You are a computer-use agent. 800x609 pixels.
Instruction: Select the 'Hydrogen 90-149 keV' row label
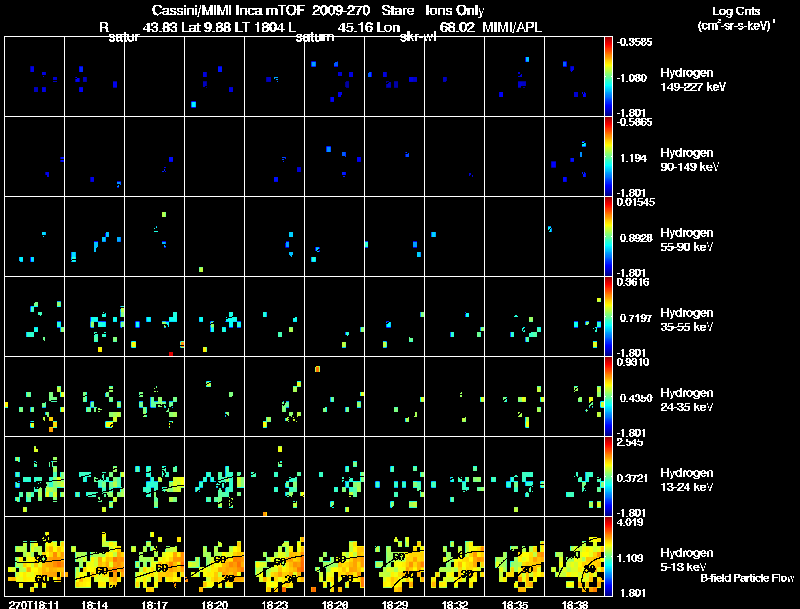tap(689, 160)
